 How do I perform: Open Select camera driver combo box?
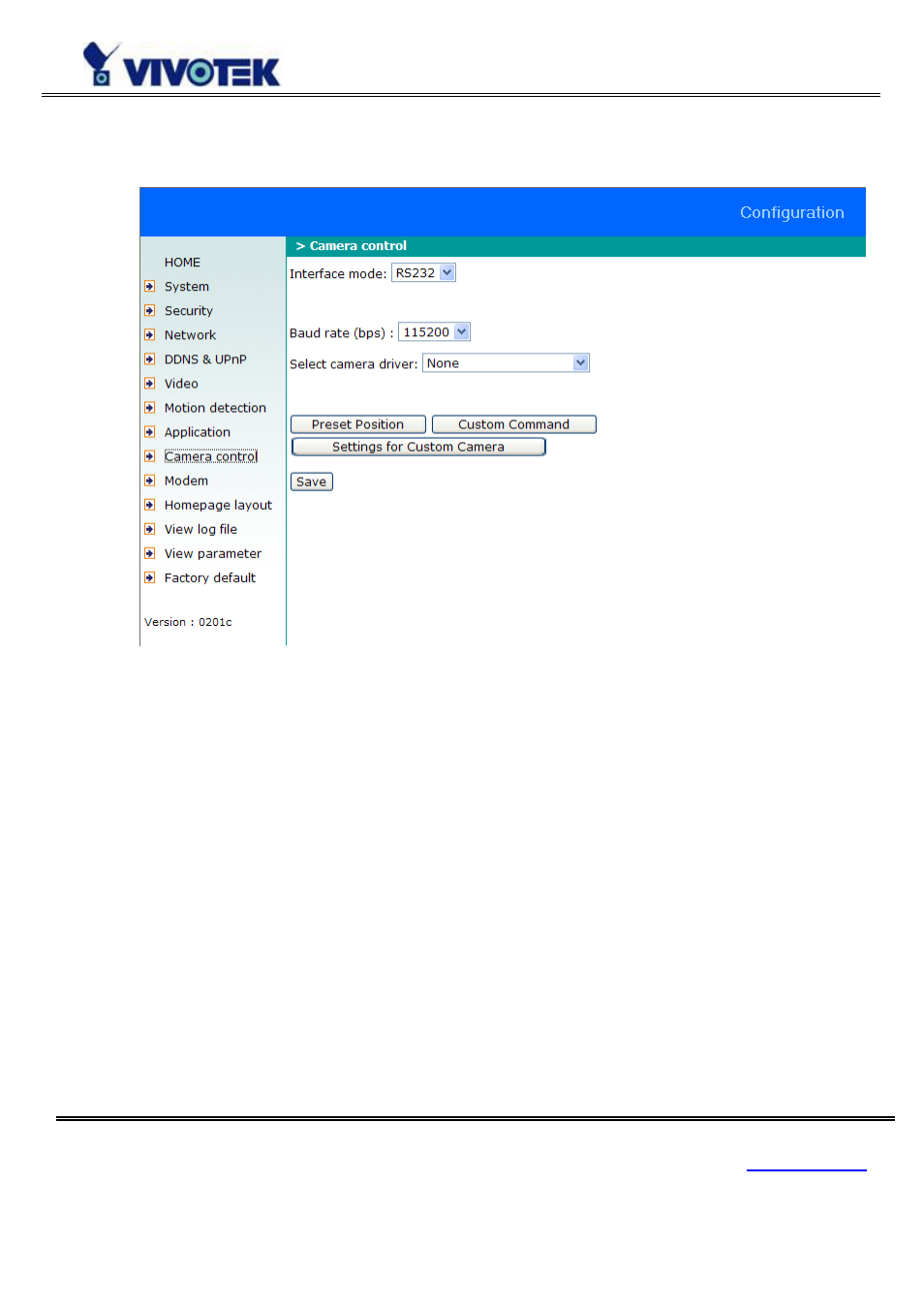(x=506, y=363)
